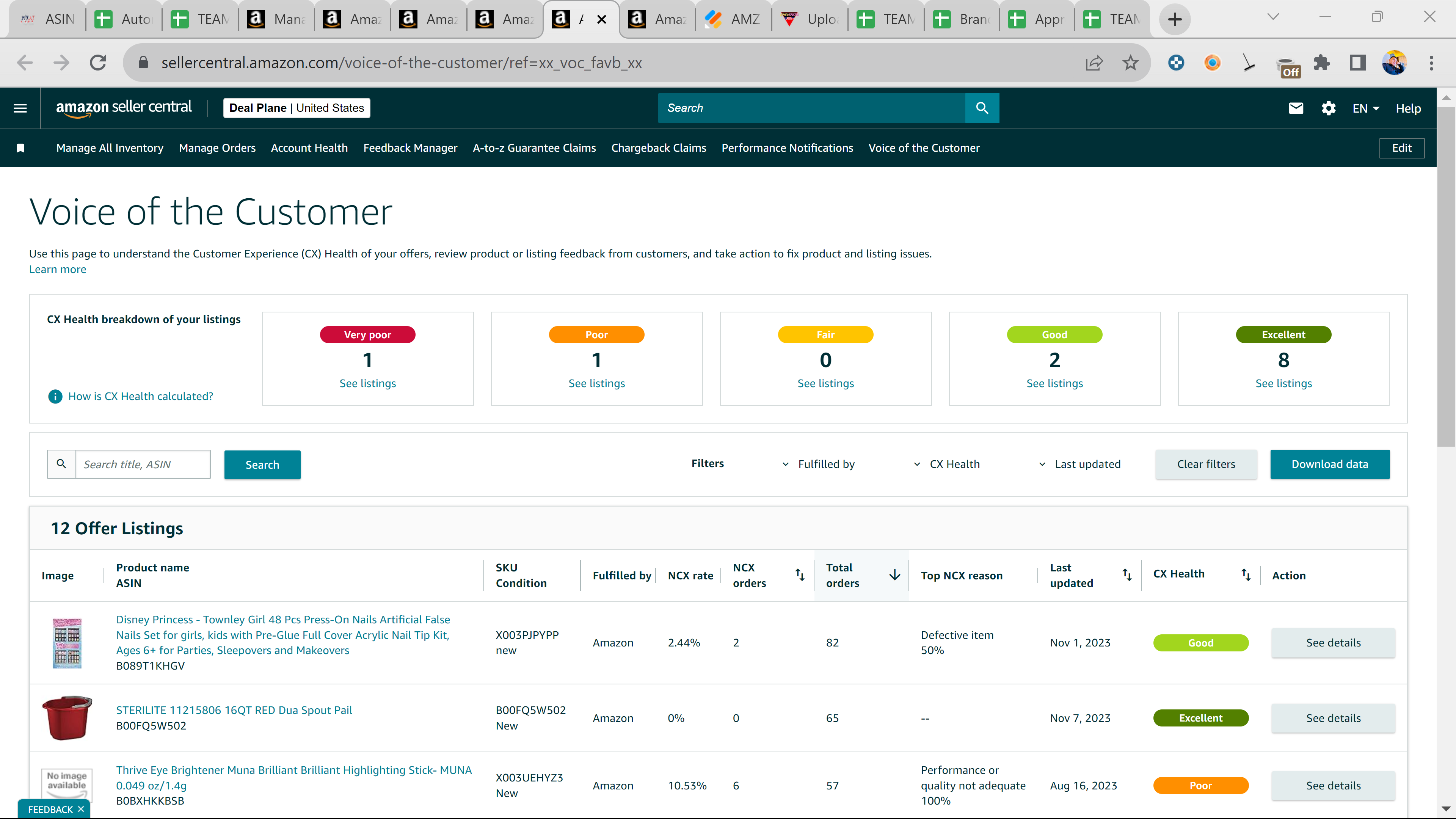The image size is (1456, 819).
Task: Click the bookmark icon in favorites bar
Action: (x=20, y=148)
